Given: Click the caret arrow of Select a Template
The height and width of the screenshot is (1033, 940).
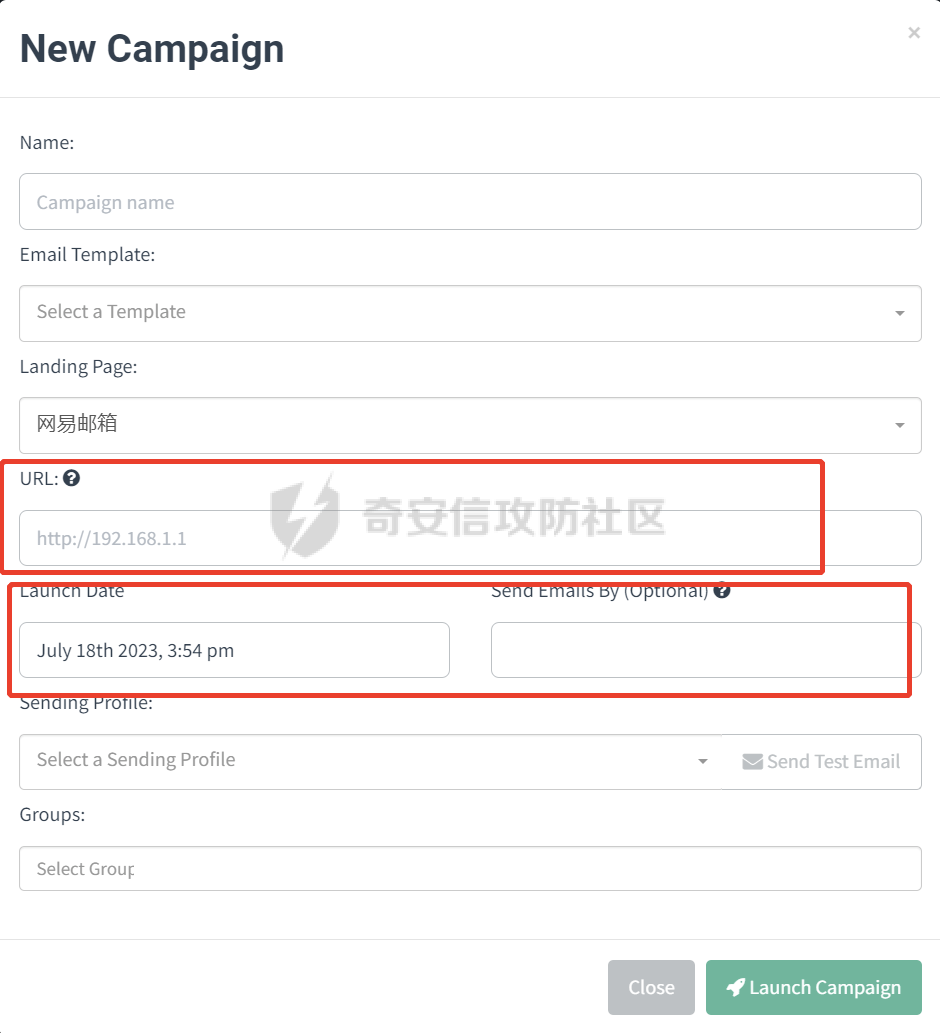Looking at the screenshot, I should tap(899, 314).
